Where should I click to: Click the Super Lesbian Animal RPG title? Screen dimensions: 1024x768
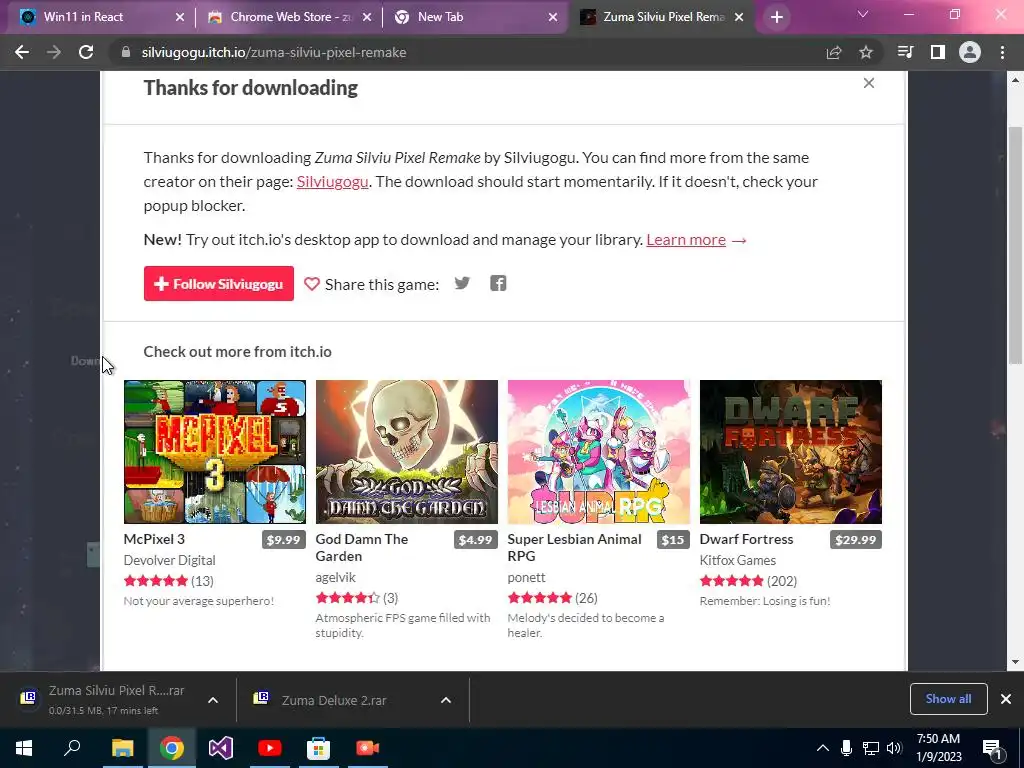(575, 547)
